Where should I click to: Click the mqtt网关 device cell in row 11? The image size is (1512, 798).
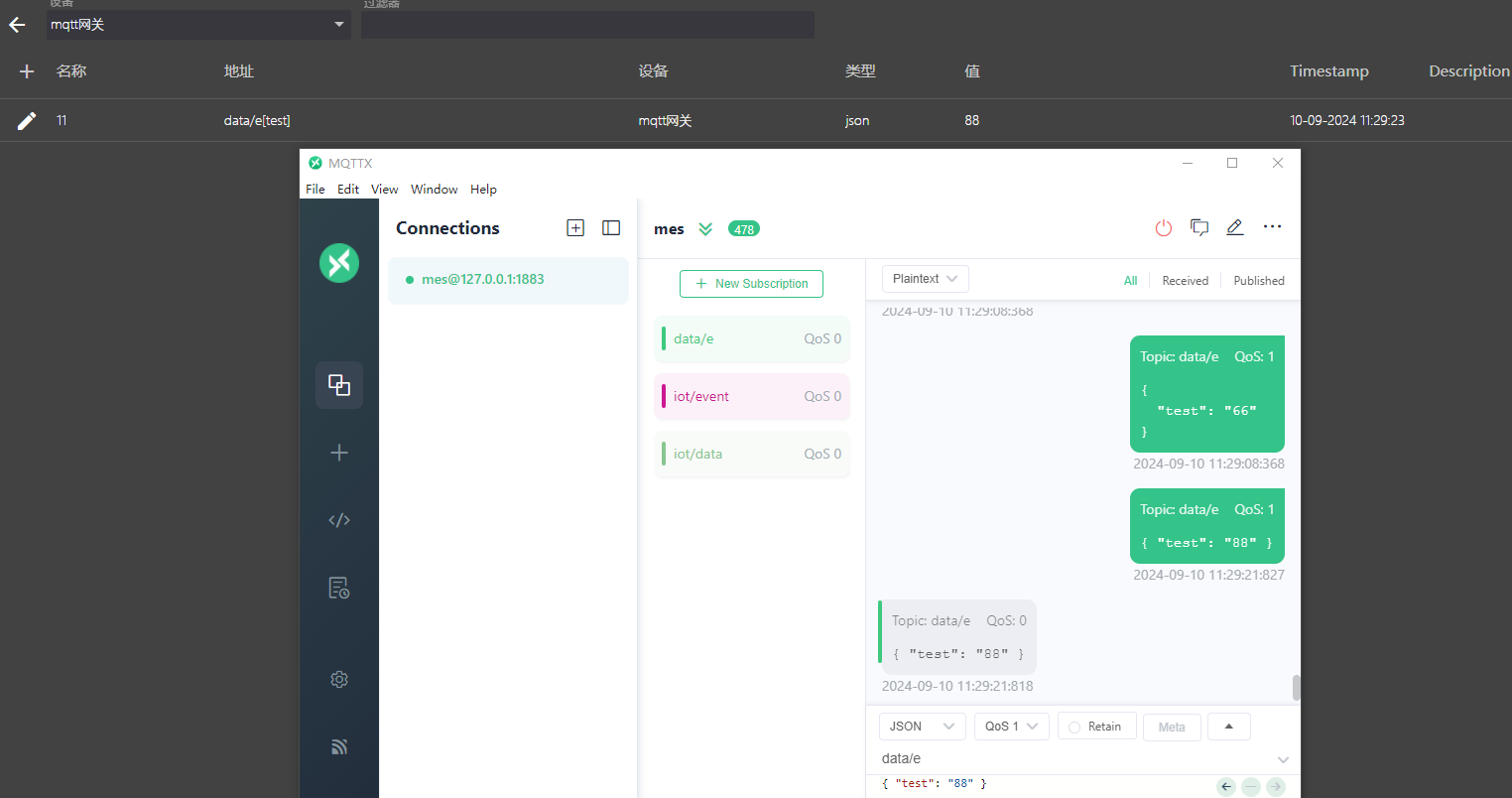click(665, 121)
